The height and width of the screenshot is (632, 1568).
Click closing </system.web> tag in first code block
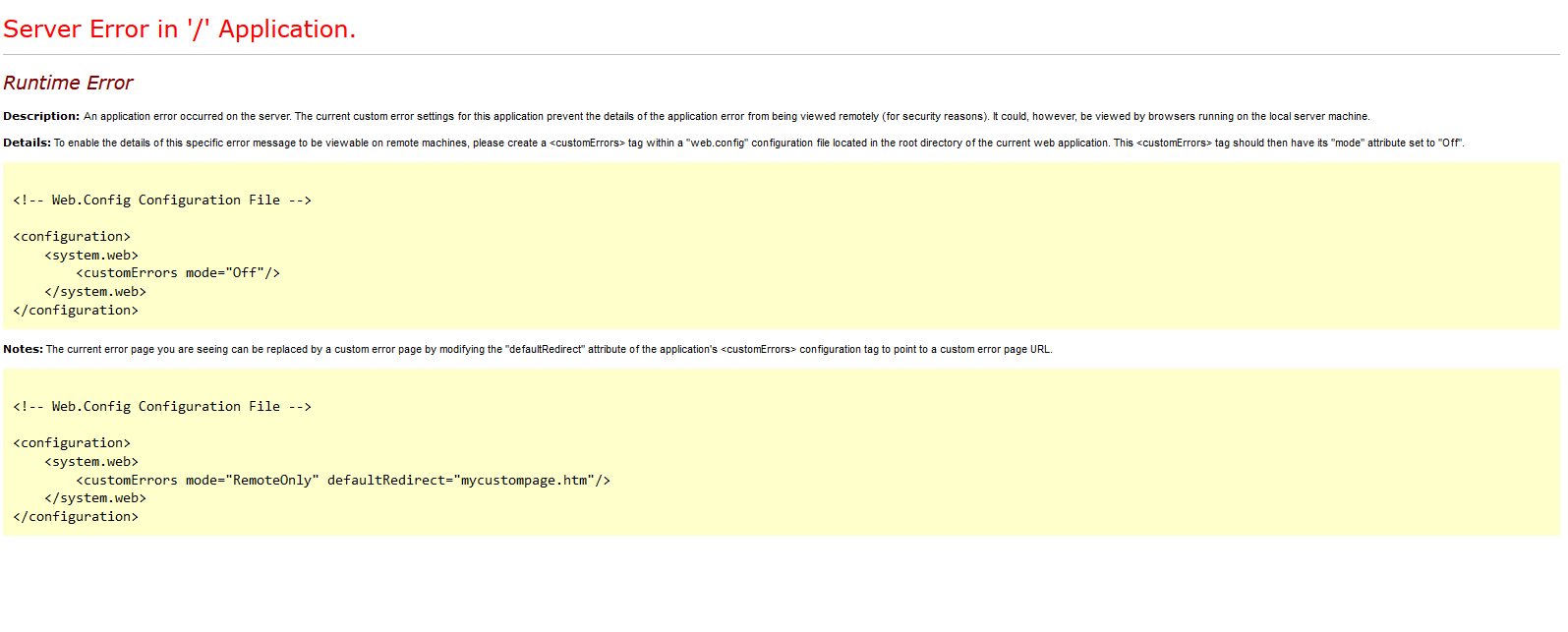(95, 292)
